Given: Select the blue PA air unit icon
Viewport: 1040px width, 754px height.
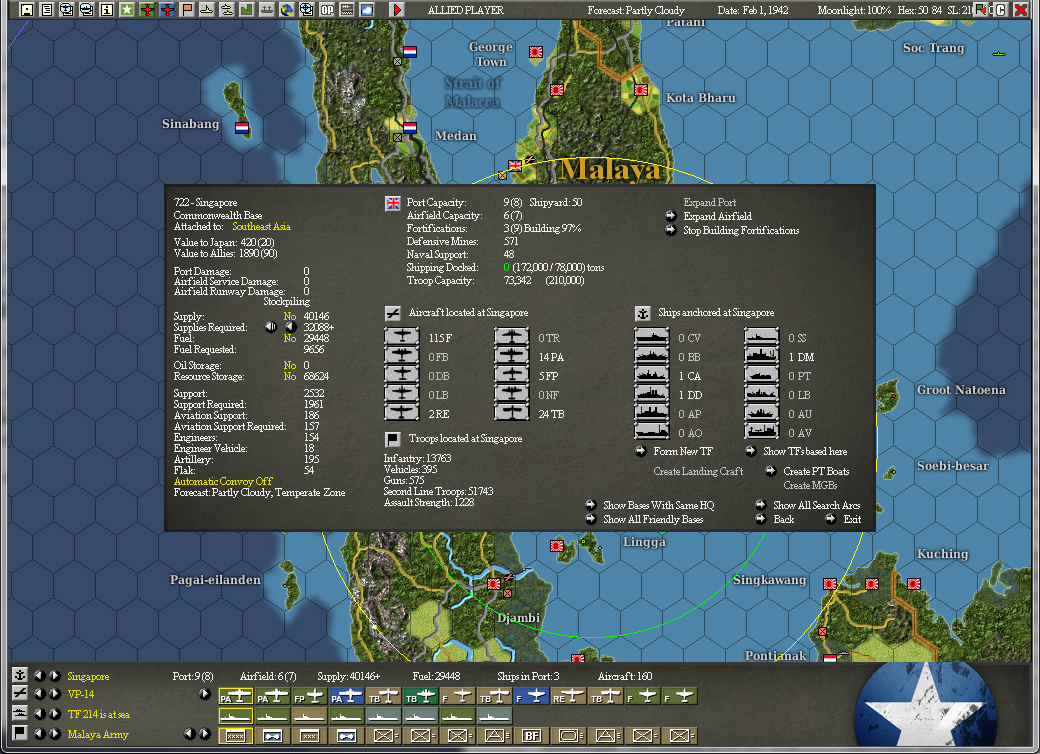Looking at the screenshot, I should tap(347, 696).
